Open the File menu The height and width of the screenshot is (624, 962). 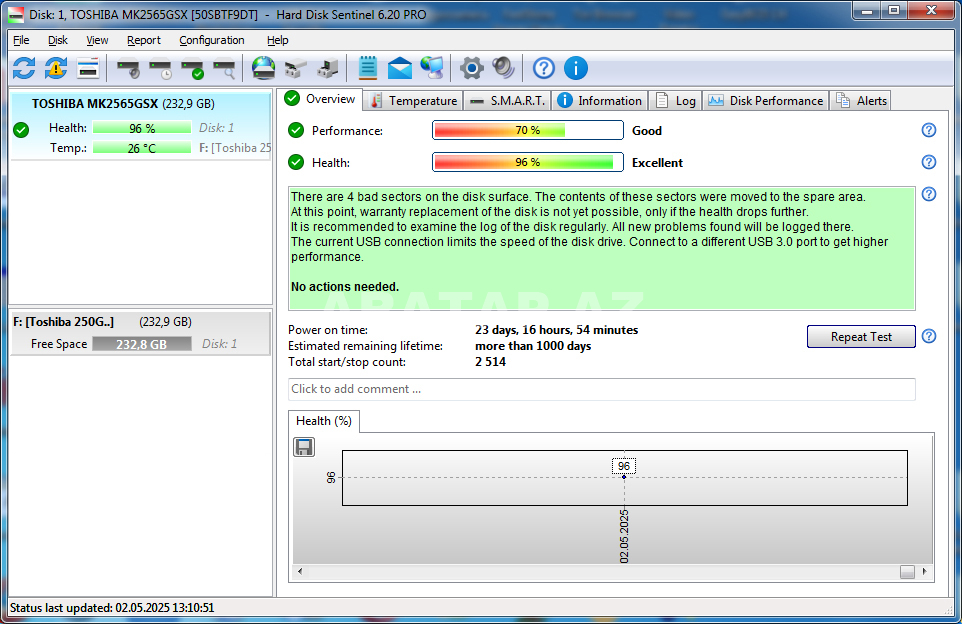point(21,40)
